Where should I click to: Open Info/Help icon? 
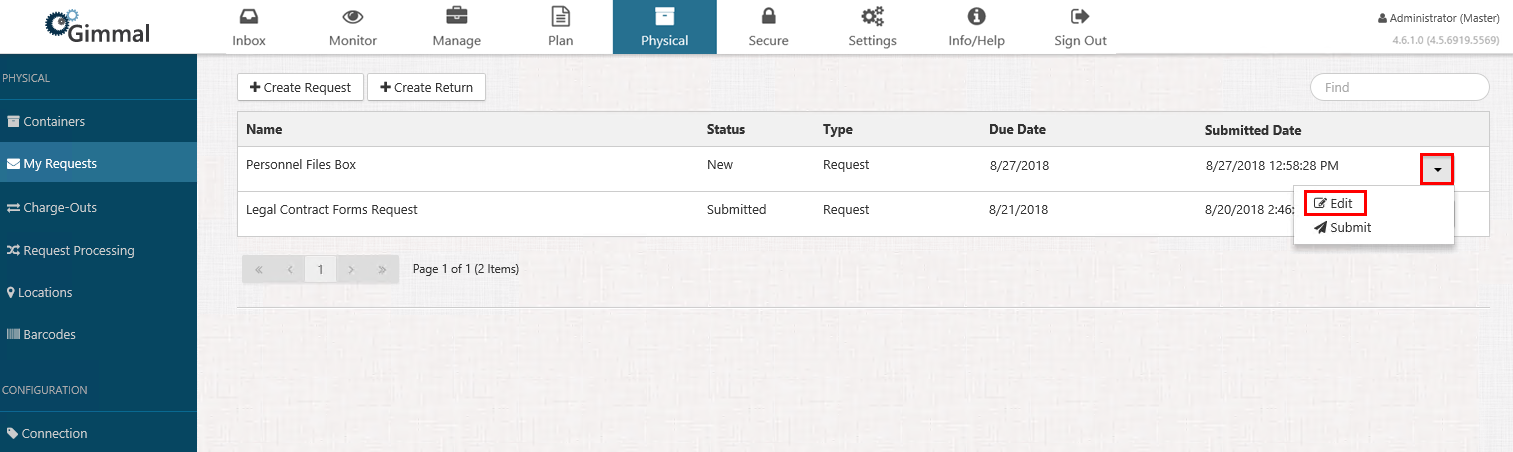[976, 17]
